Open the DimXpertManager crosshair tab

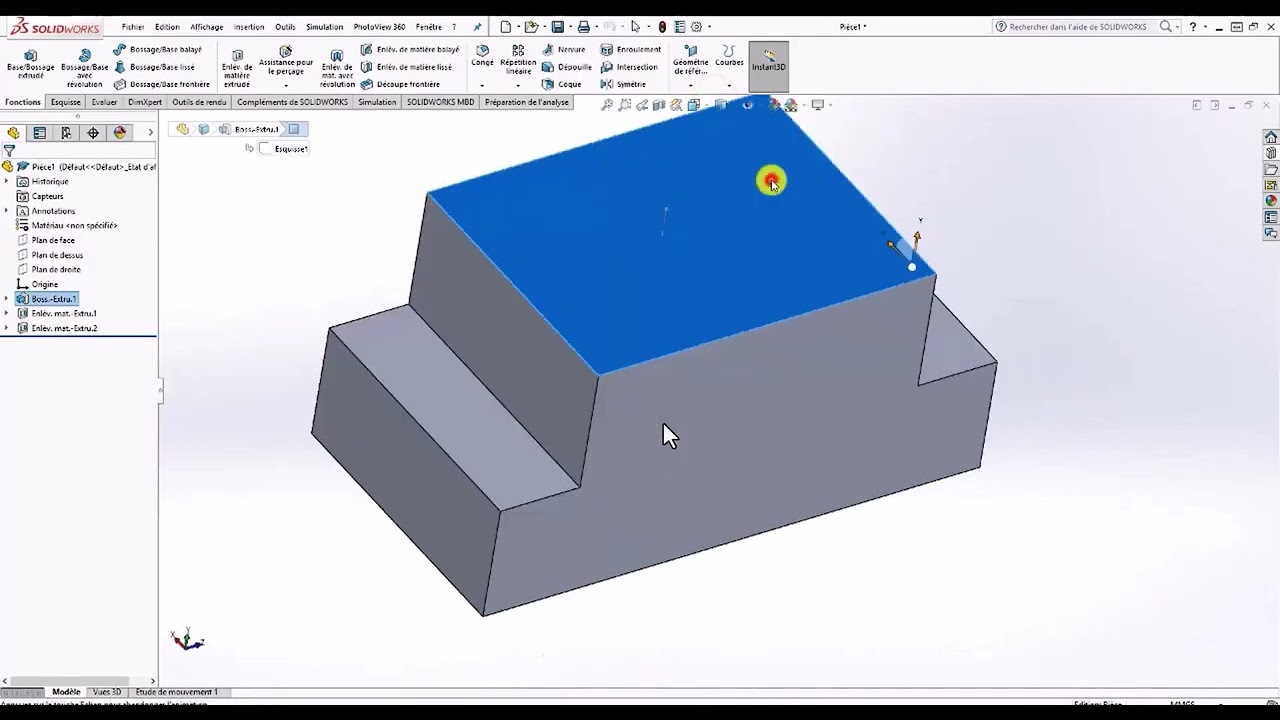pos(93,133)
